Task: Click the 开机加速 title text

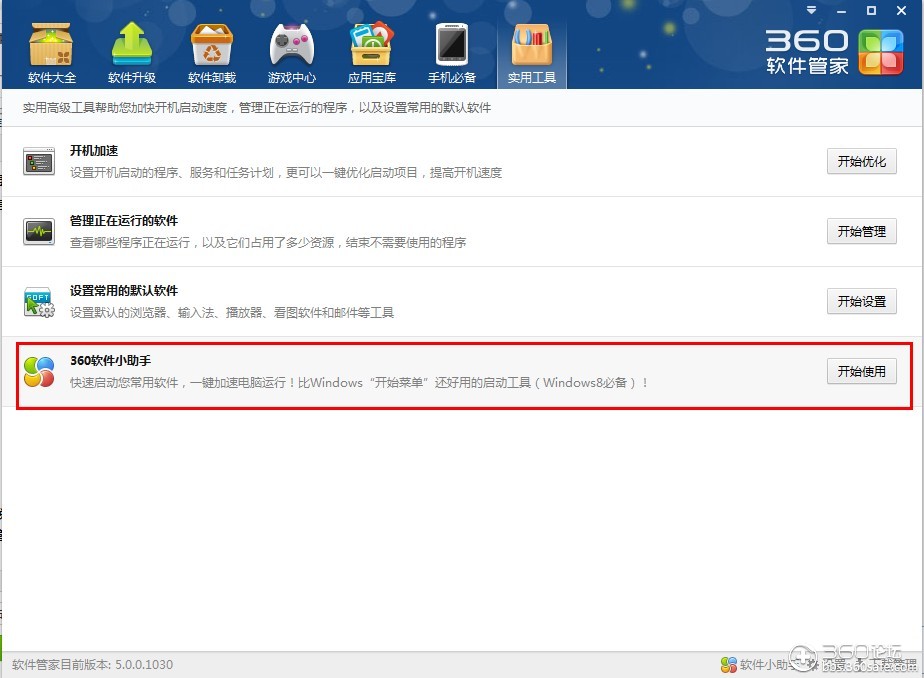Action: [x=94, y=151]
